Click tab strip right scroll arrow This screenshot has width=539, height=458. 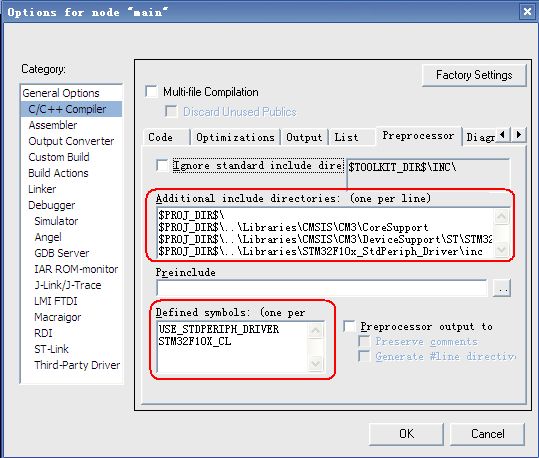(518, 134)
